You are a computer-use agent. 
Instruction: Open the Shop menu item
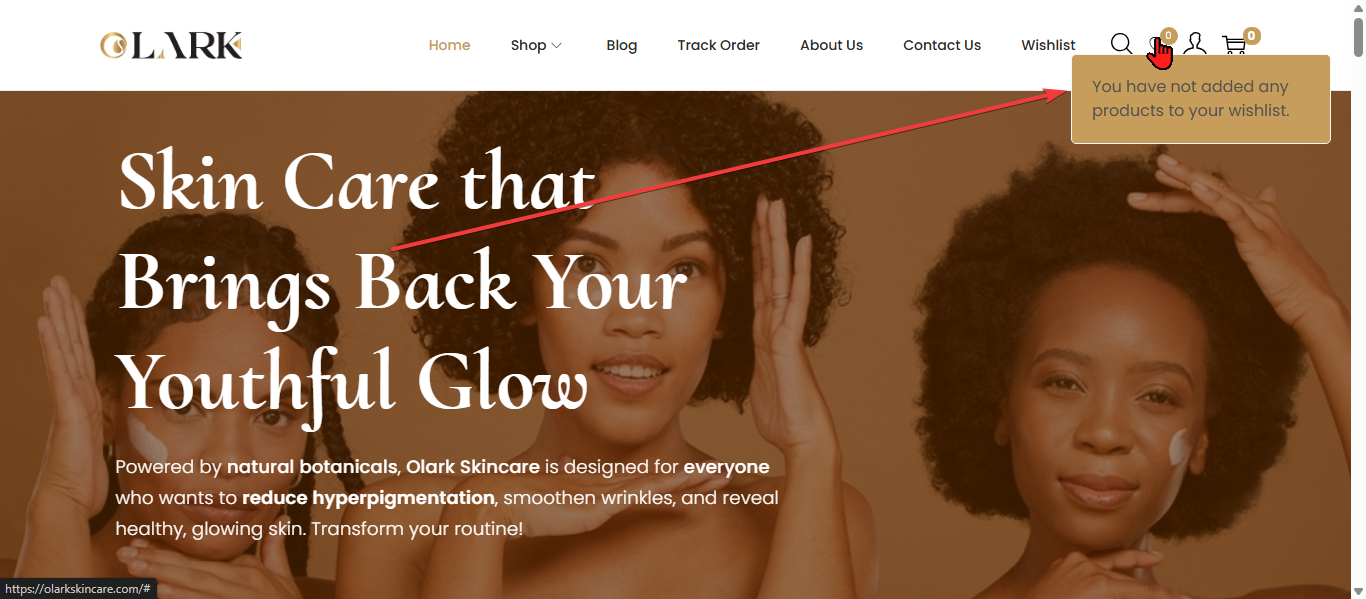[x=528, y=45]
